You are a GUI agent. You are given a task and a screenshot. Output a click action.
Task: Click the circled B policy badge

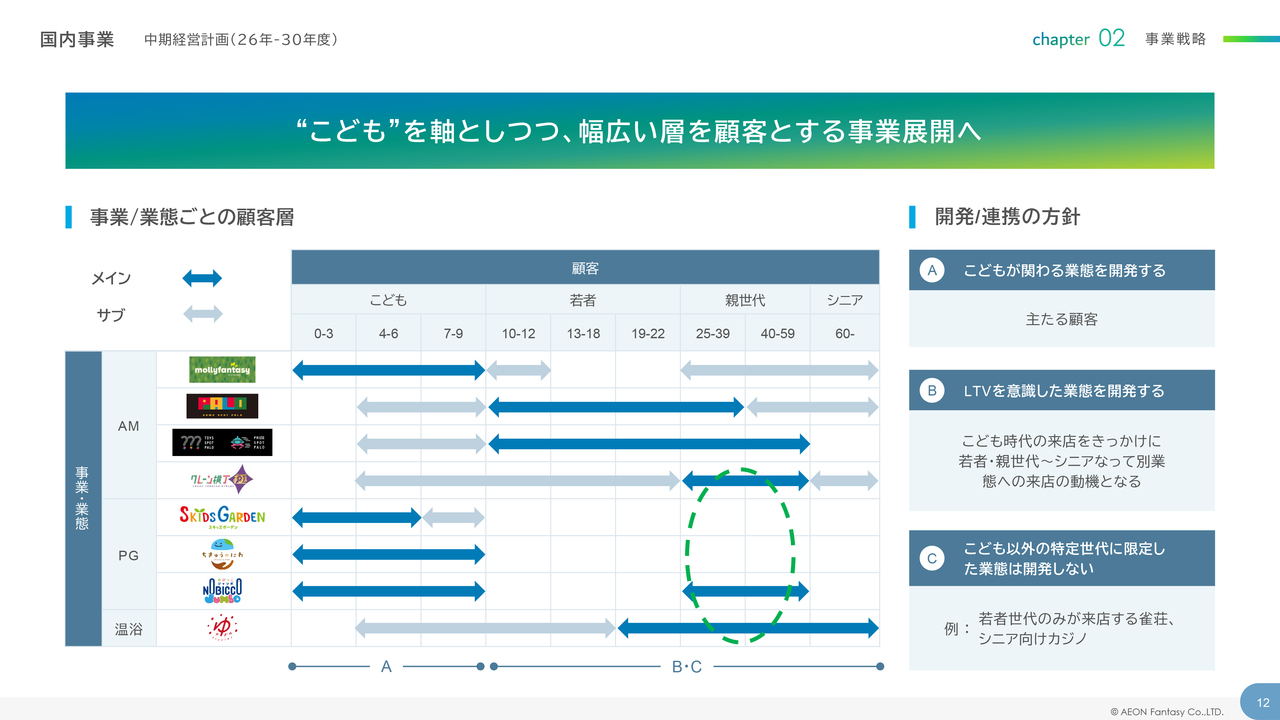932,391
